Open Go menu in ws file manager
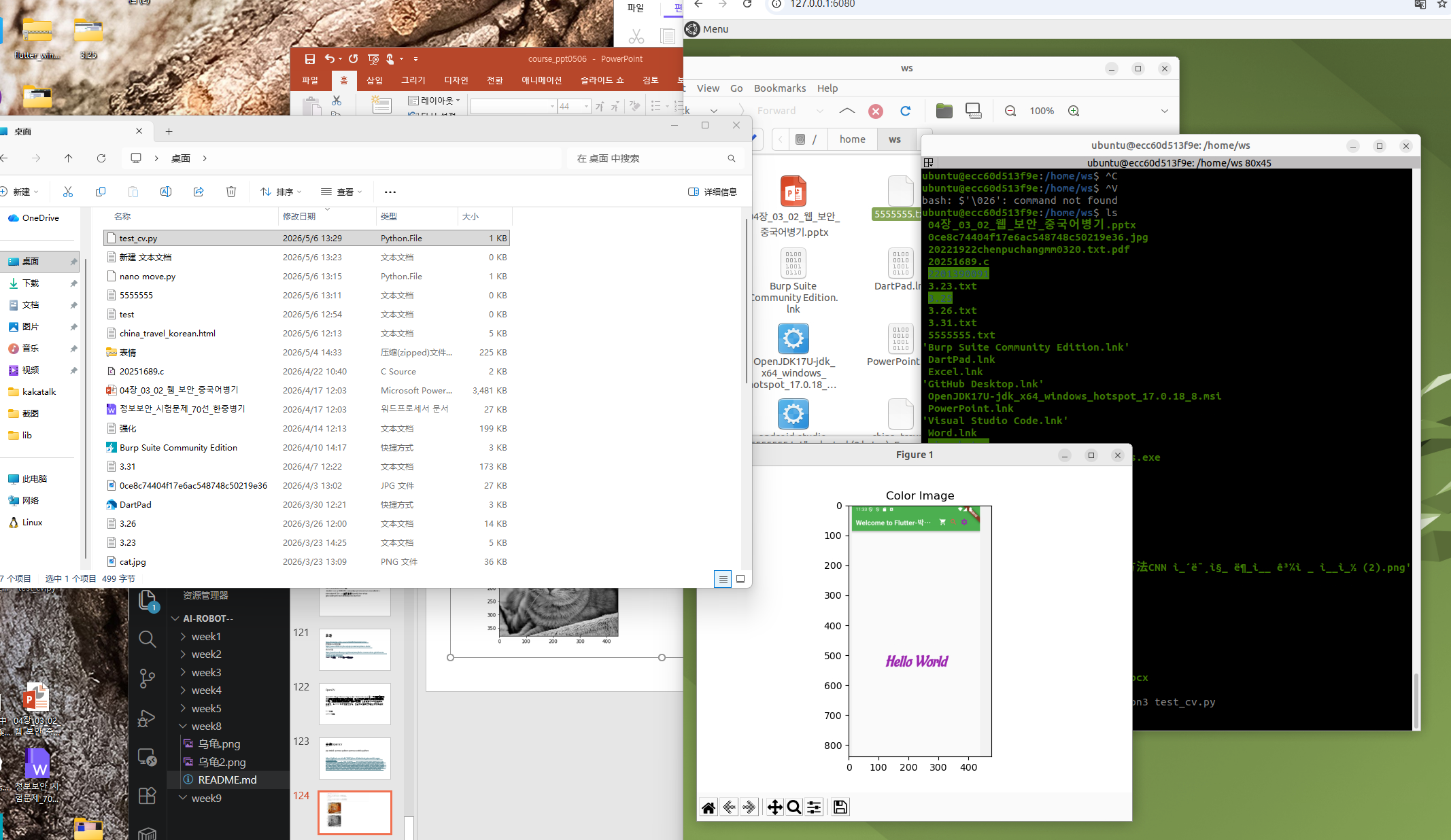Screen dimensions: 1451x840 coord(736,88)
